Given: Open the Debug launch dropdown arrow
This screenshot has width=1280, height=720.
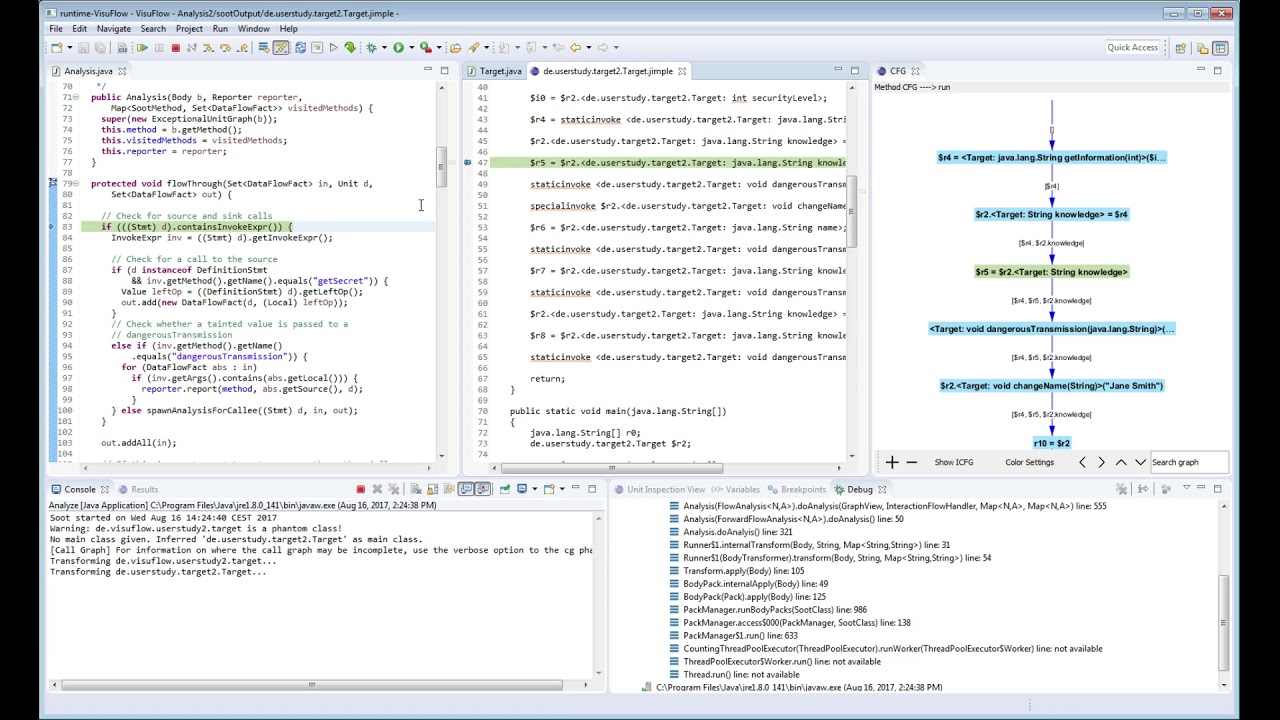Looking at the screenshot, I should [384, 47].
